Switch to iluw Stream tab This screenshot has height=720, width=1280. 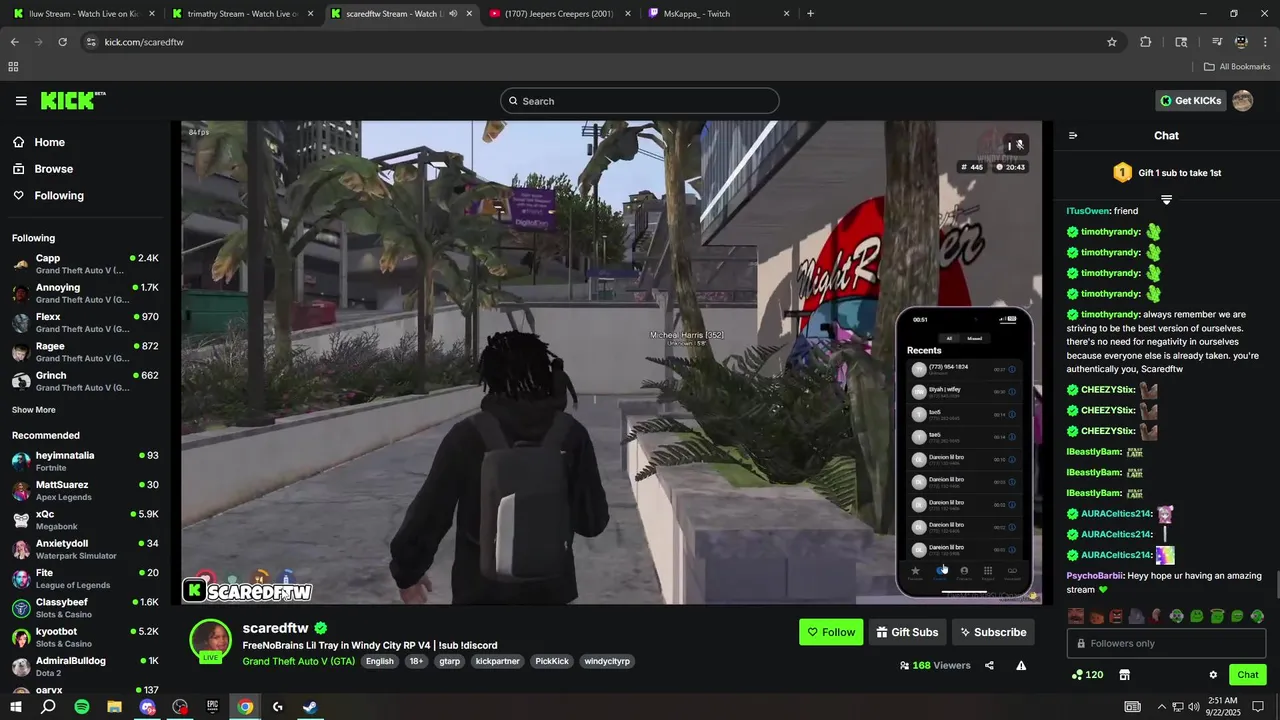click(x=84, y=14)
